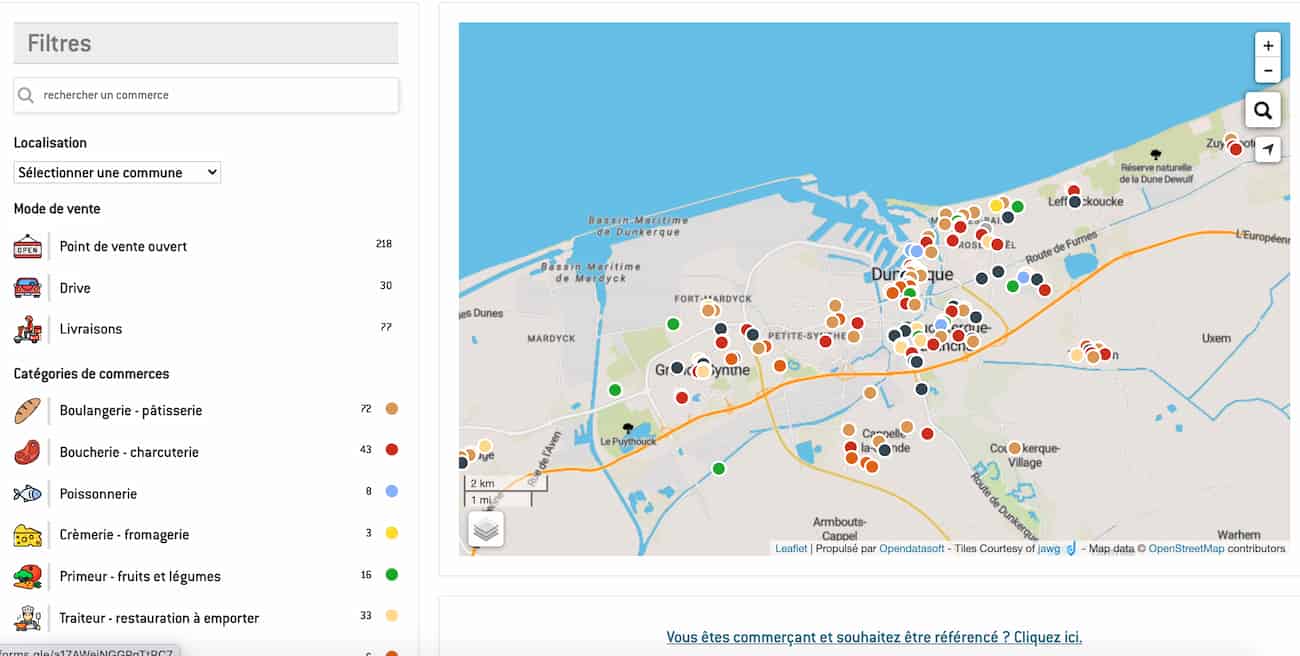Click the fish icon for Poissonnerie
Viewport: 1300px width, 656px height.
[x=28, y=494]
